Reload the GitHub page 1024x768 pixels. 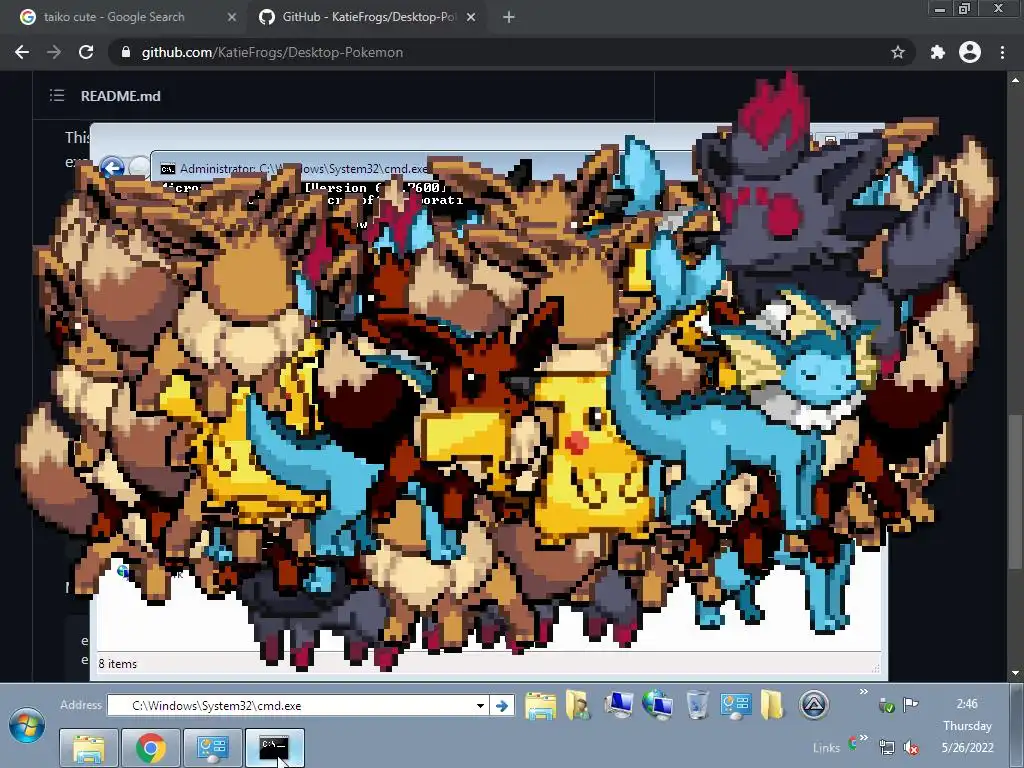coord(86,52)
